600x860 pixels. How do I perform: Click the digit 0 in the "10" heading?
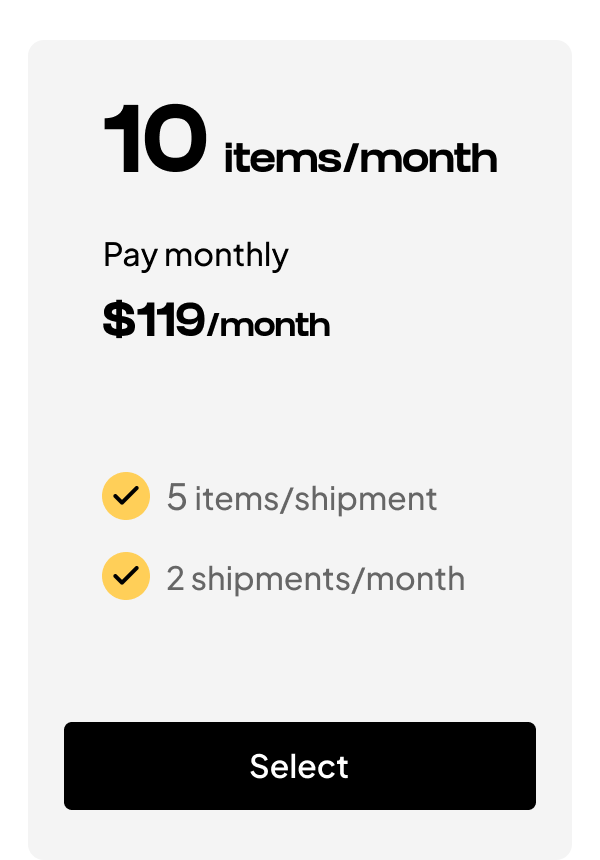tap(175, 141)
